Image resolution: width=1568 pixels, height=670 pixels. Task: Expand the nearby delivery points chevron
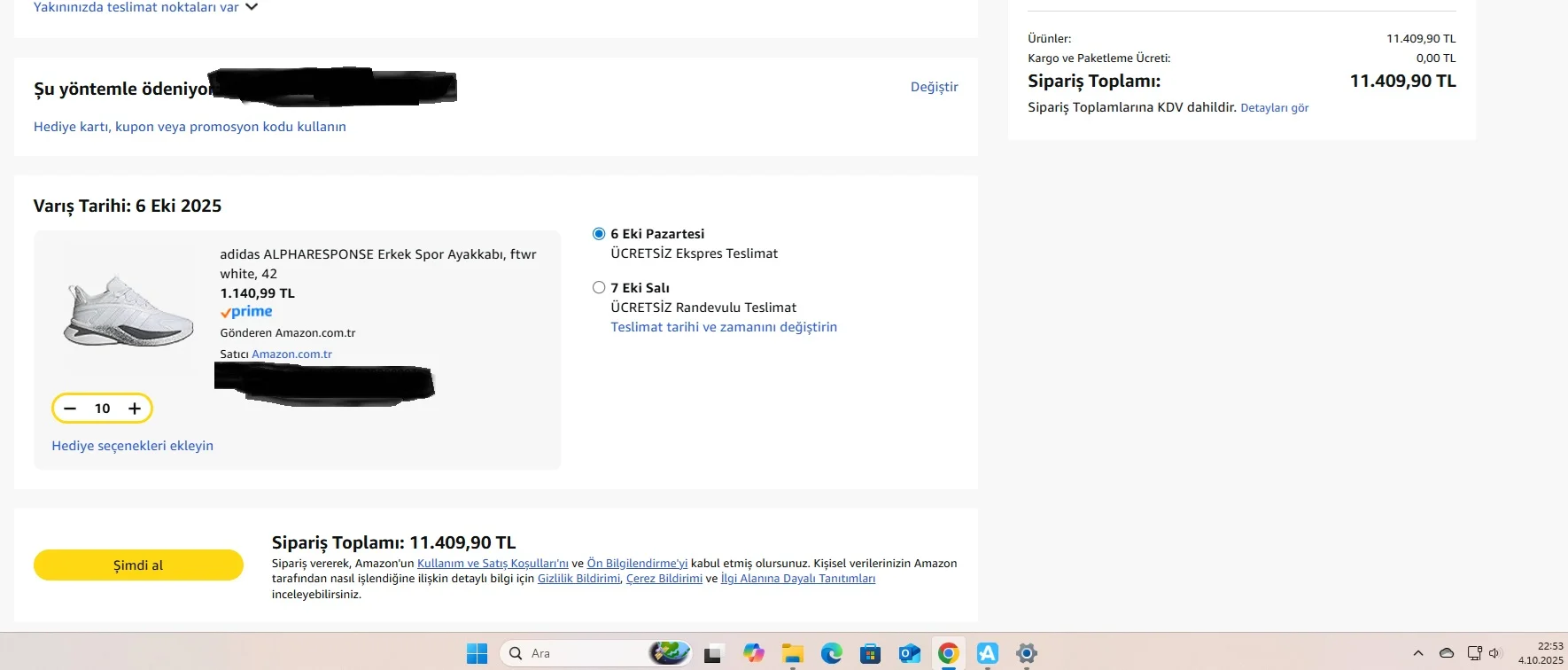[x=252, y=7]
